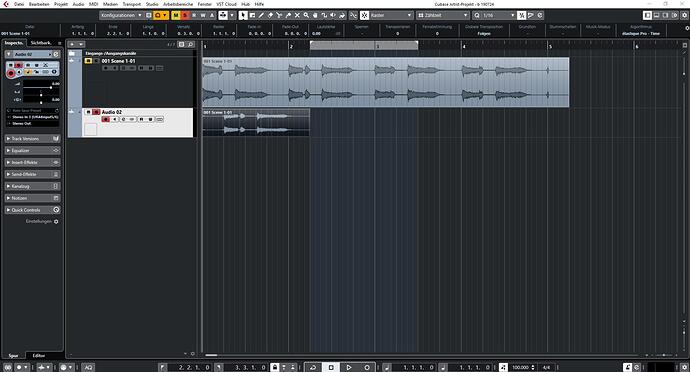The height and width of the screenshot is (372, 690).
Task: Adjust the inspector pan slider
Action: 41,95
